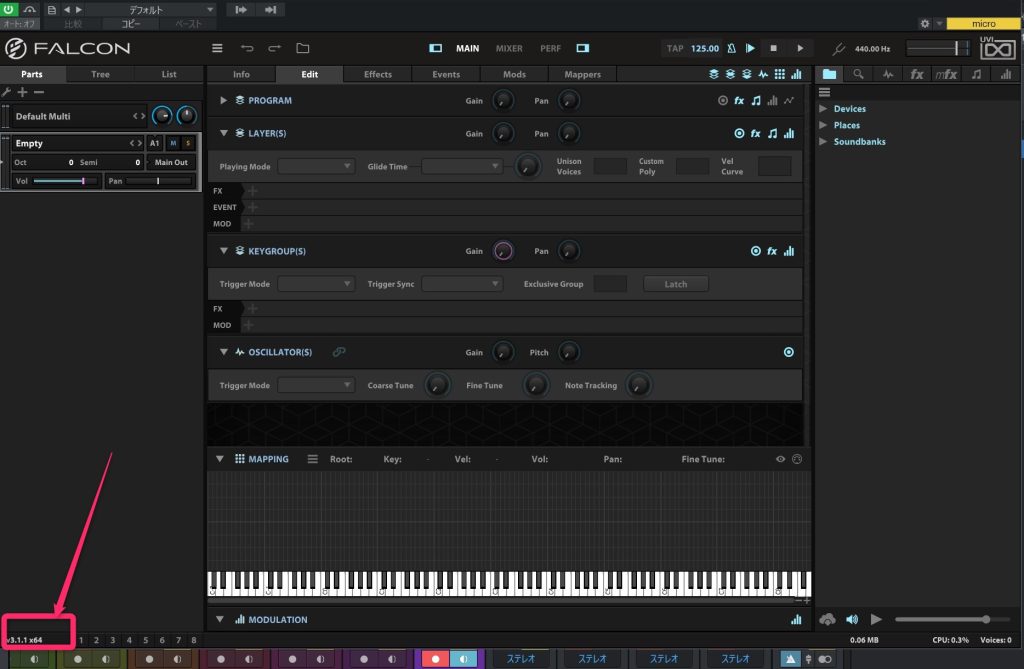
Task: Click the TAP tempo button
Action: point(676,48)
